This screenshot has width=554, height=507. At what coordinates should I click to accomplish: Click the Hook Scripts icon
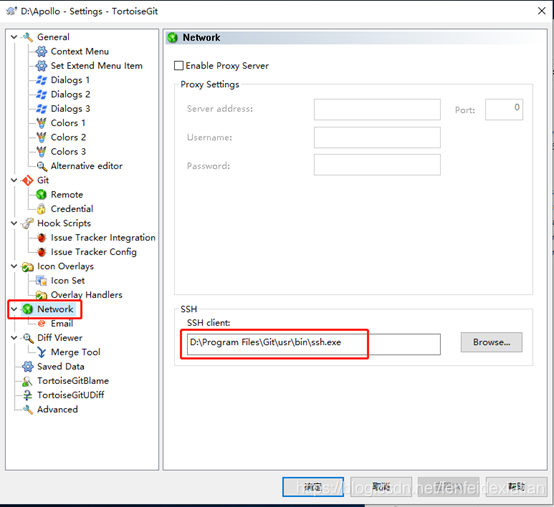click(28, 223)
